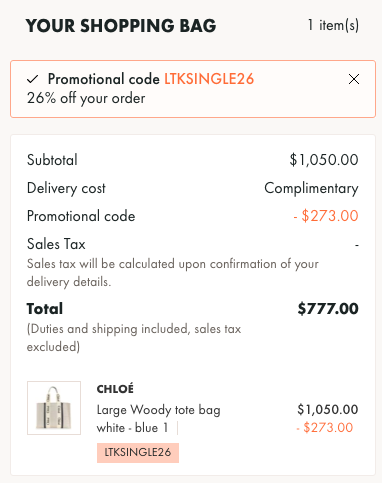Click the Subtotal amount $1,050.00
The width and height of the screenshot is (382, 483).
(x=324, y=160)
